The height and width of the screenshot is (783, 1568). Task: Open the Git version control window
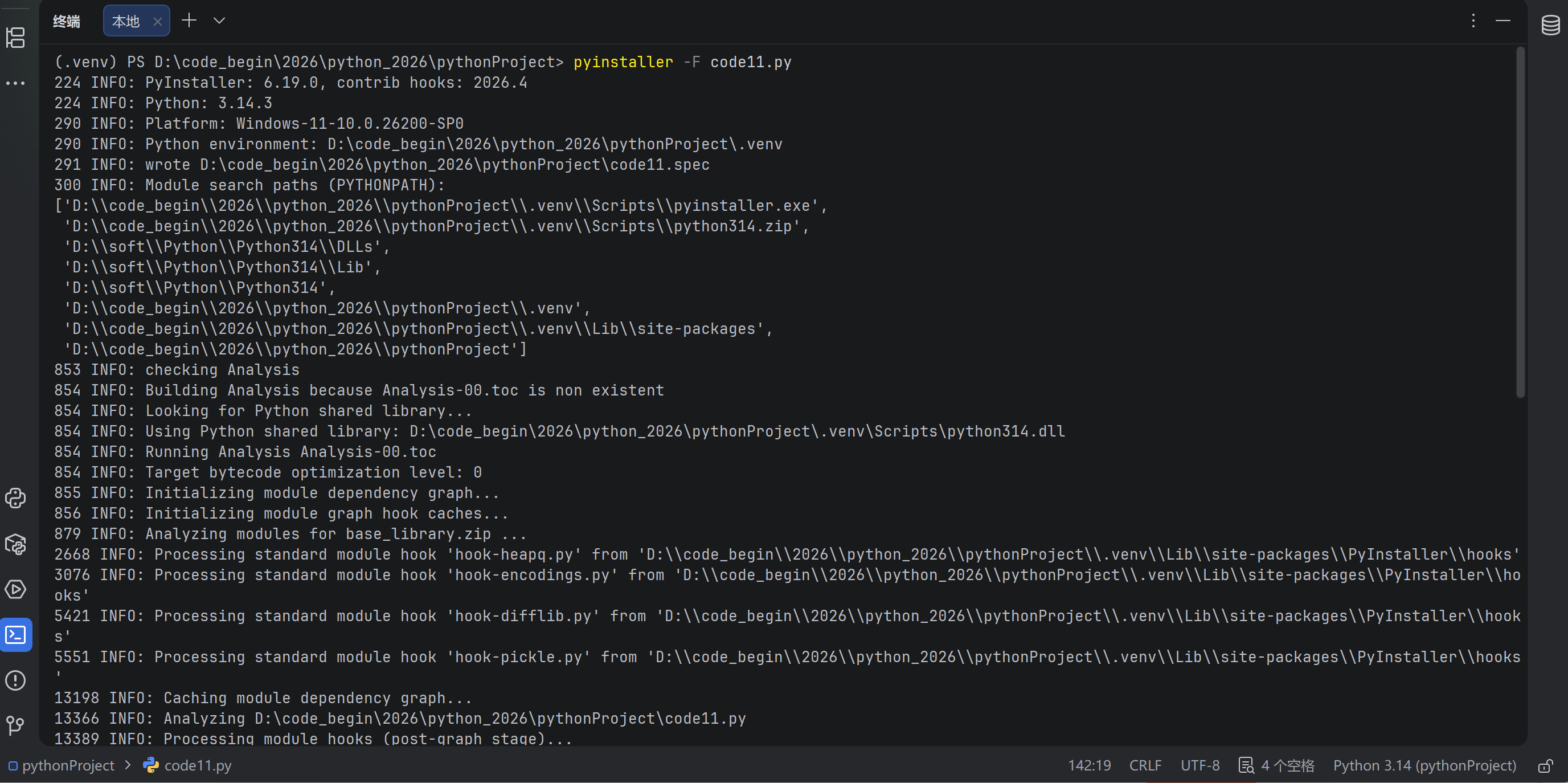click(x=15, y=726)
